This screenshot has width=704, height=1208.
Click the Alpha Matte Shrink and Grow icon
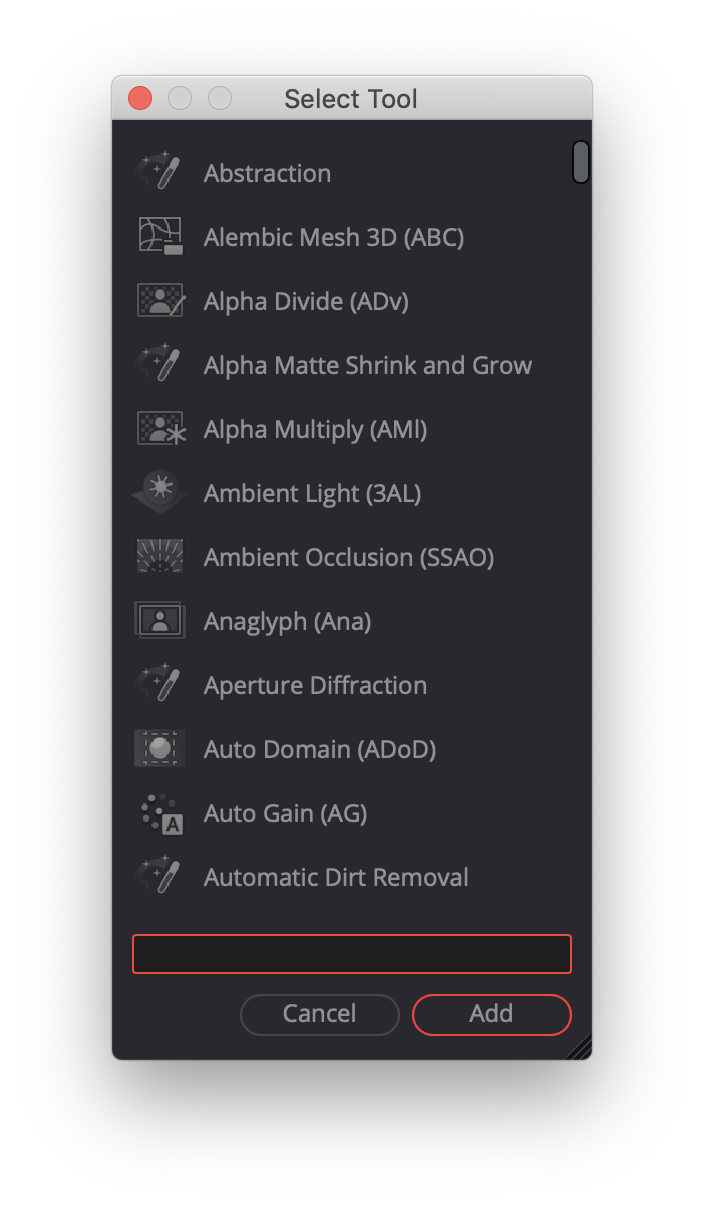pos(159,364)
